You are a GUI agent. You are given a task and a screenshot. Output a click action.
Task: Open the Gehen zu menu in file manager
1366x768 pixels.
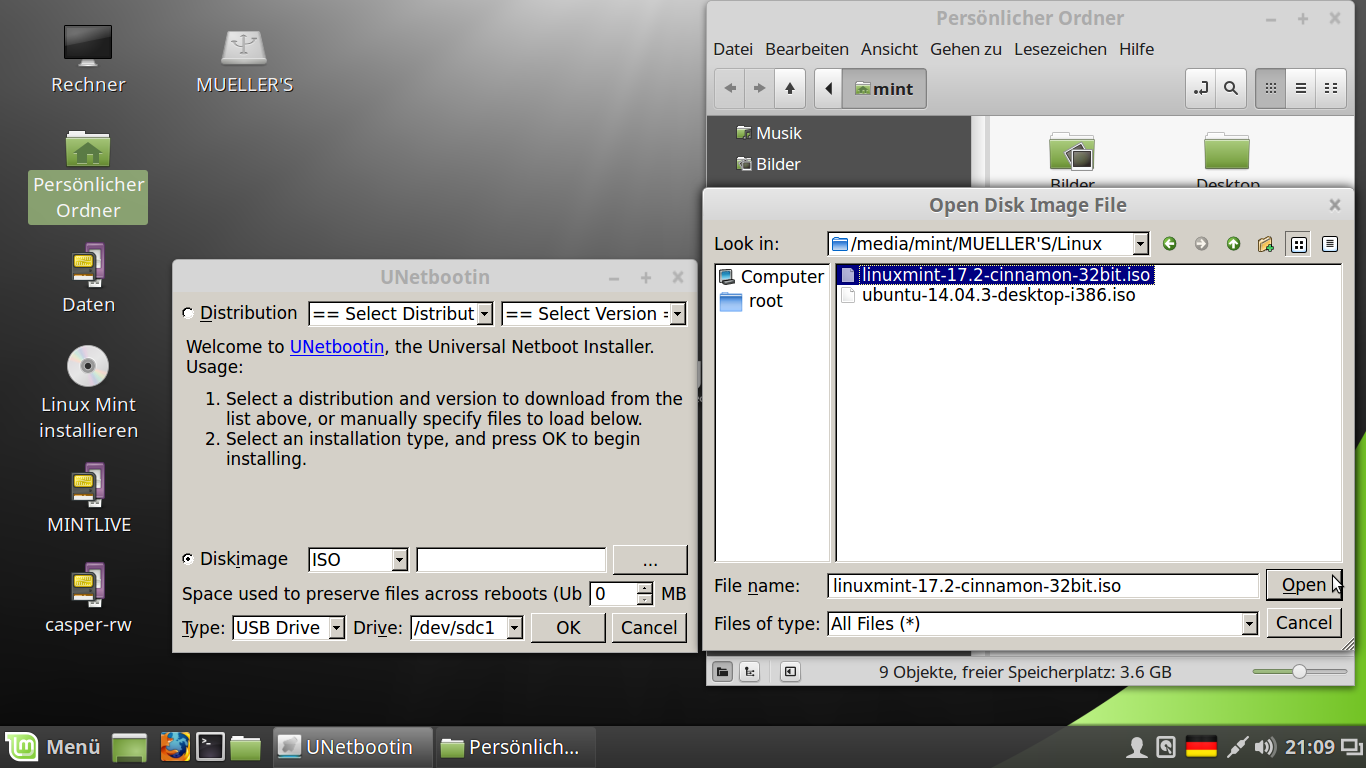click(x=966, y=49)
